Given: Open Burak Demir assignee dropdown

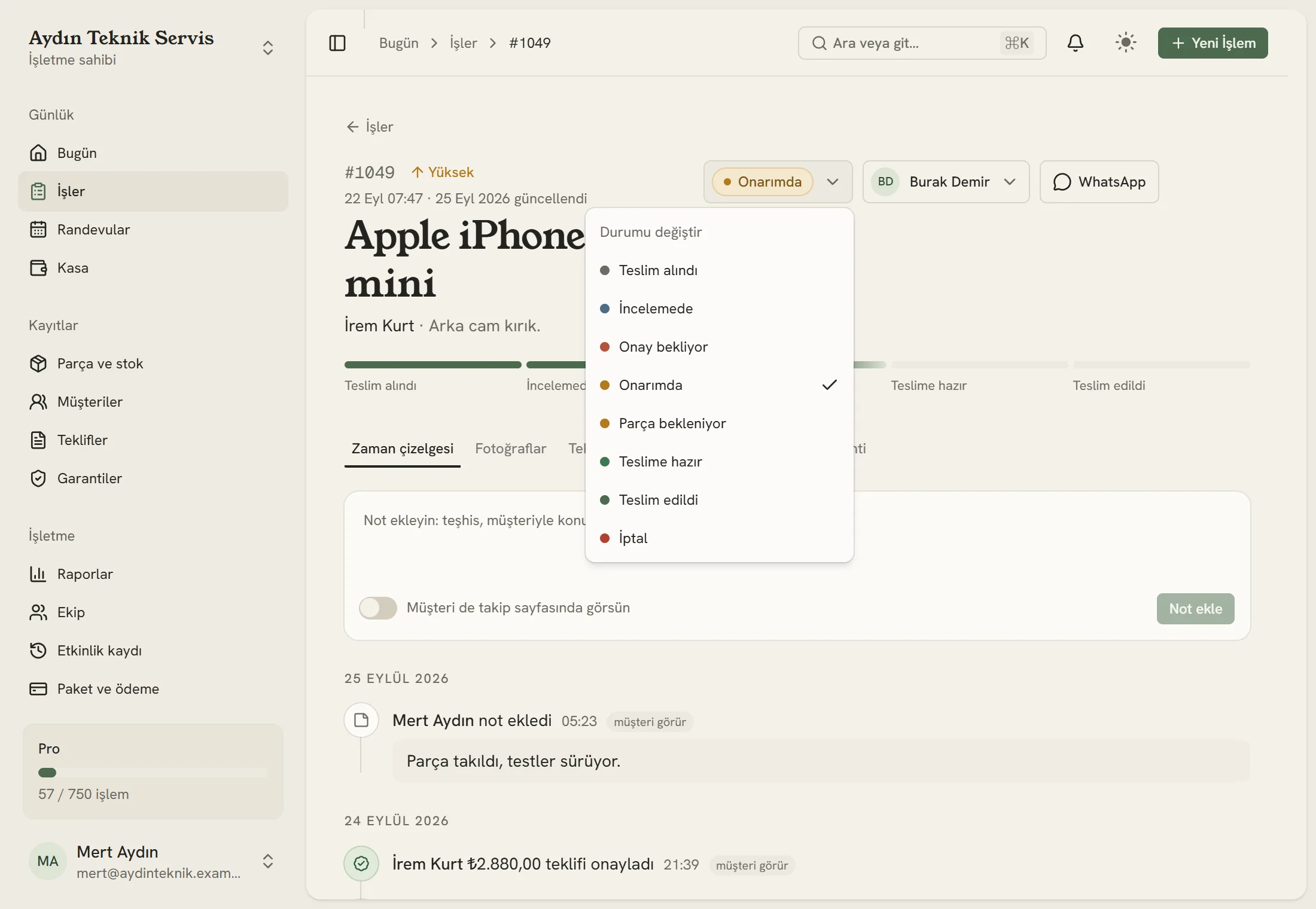Looking at the screenshot, I should click(x=946, y=182).
